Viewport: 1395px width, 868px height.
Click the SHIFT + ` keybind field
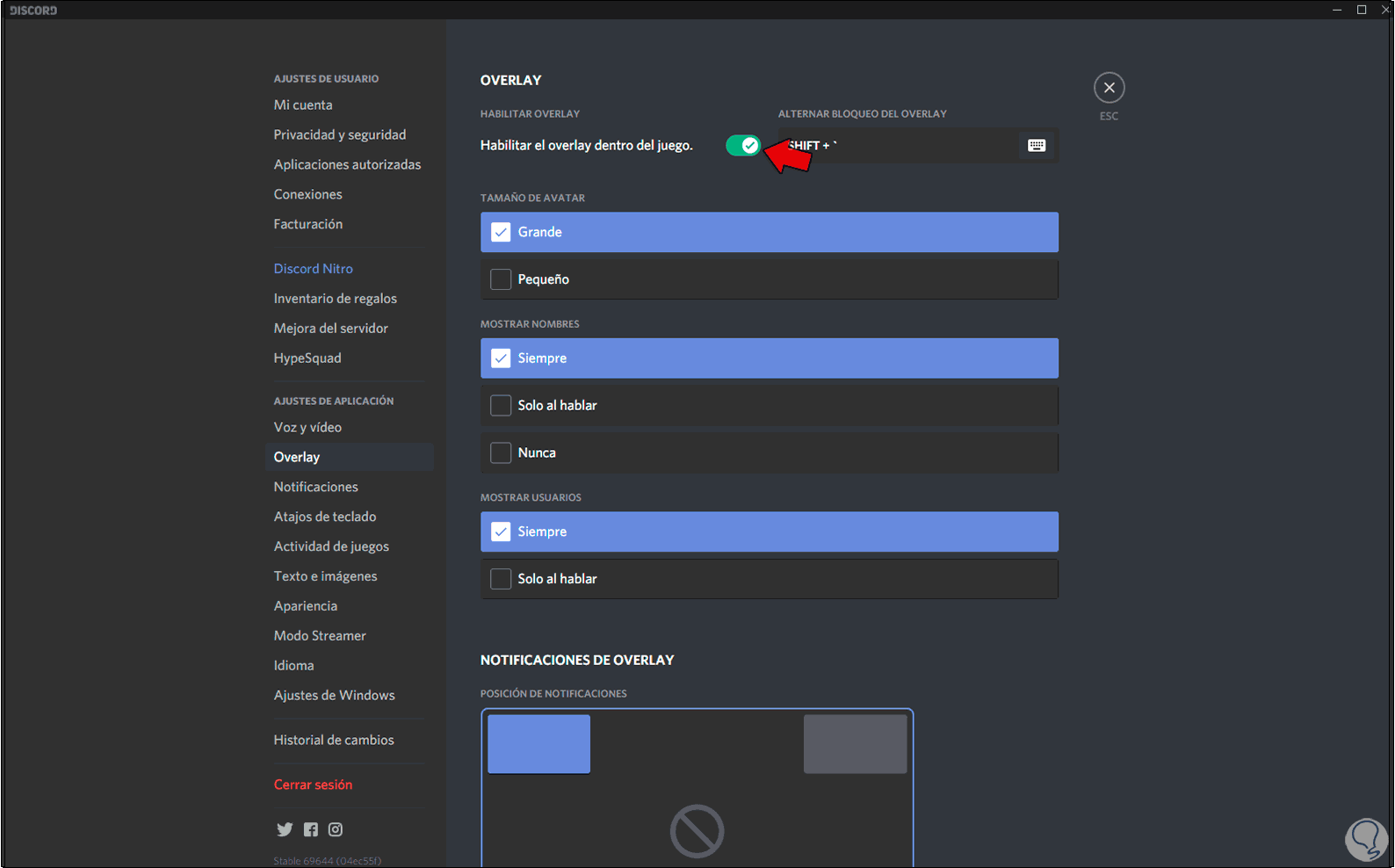pos(918,146)
